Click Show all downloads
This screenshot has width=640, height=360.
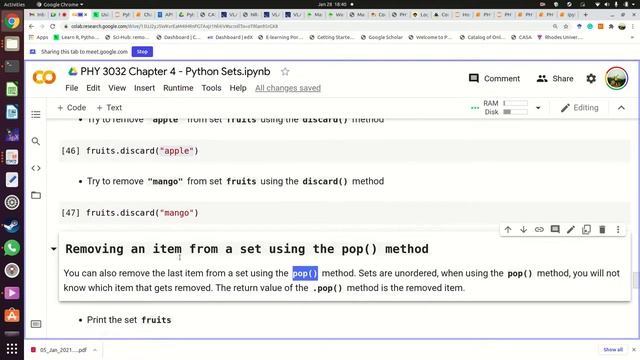coord(613,350)
